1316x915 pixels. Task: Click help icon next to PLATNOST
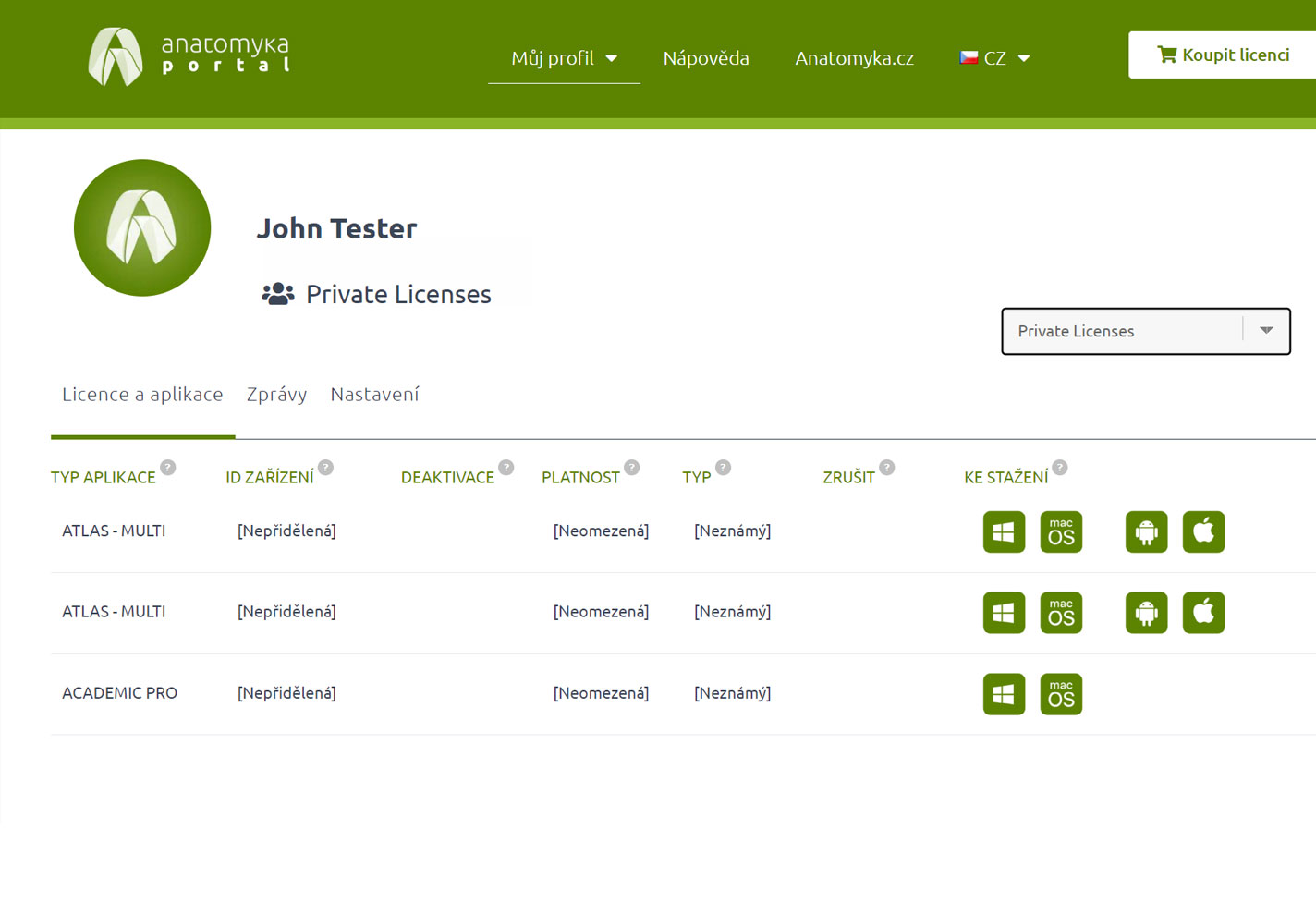click(632, 468)
